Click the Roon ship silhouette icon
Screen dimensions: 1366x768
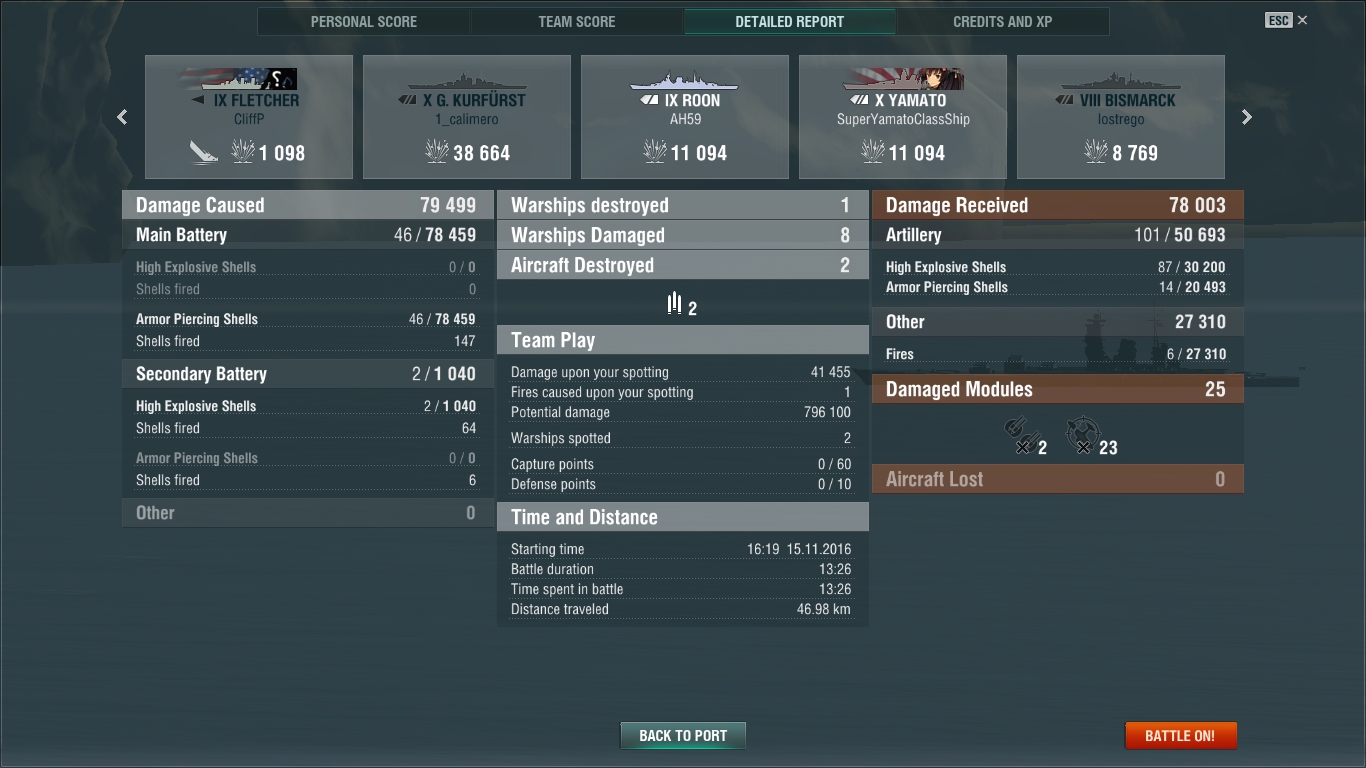click(x=684, y=80)
